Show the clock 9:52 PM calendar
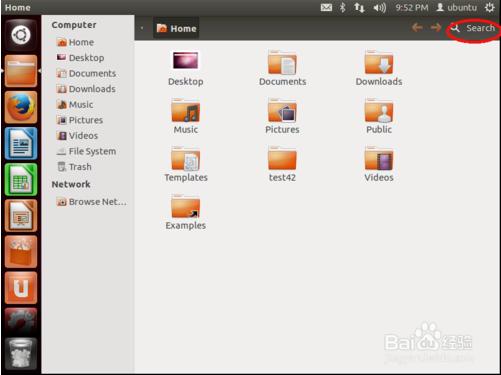The width and height of the screenshot is (501, 375). tap(412, 7)
